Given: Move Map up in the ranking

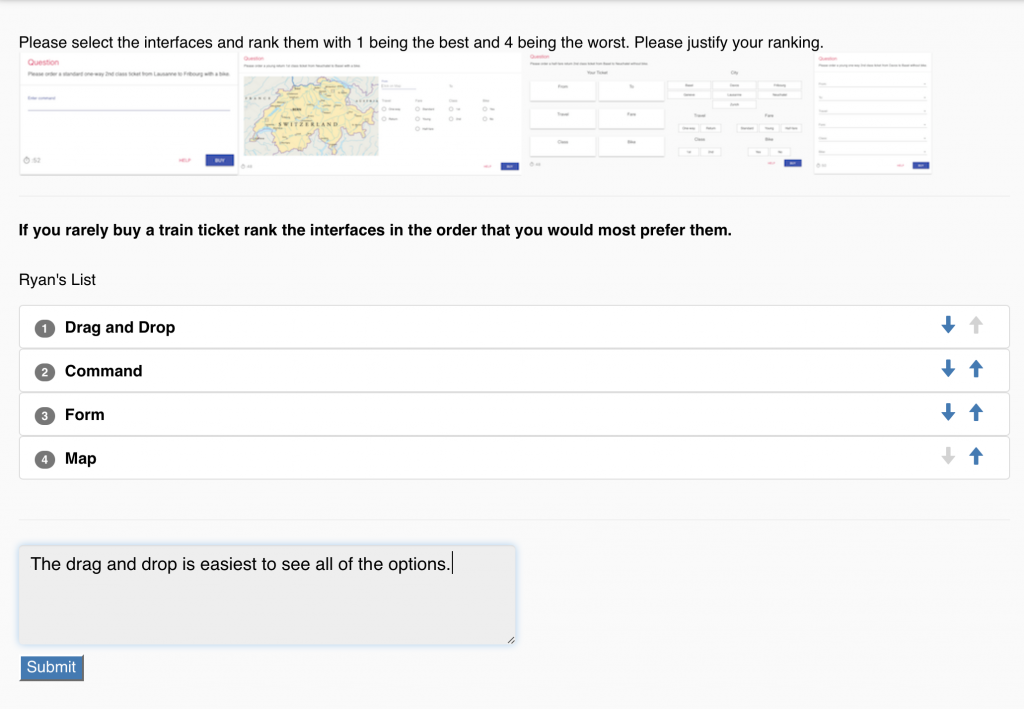Looking at the screenshot, I should pos(976,456).
